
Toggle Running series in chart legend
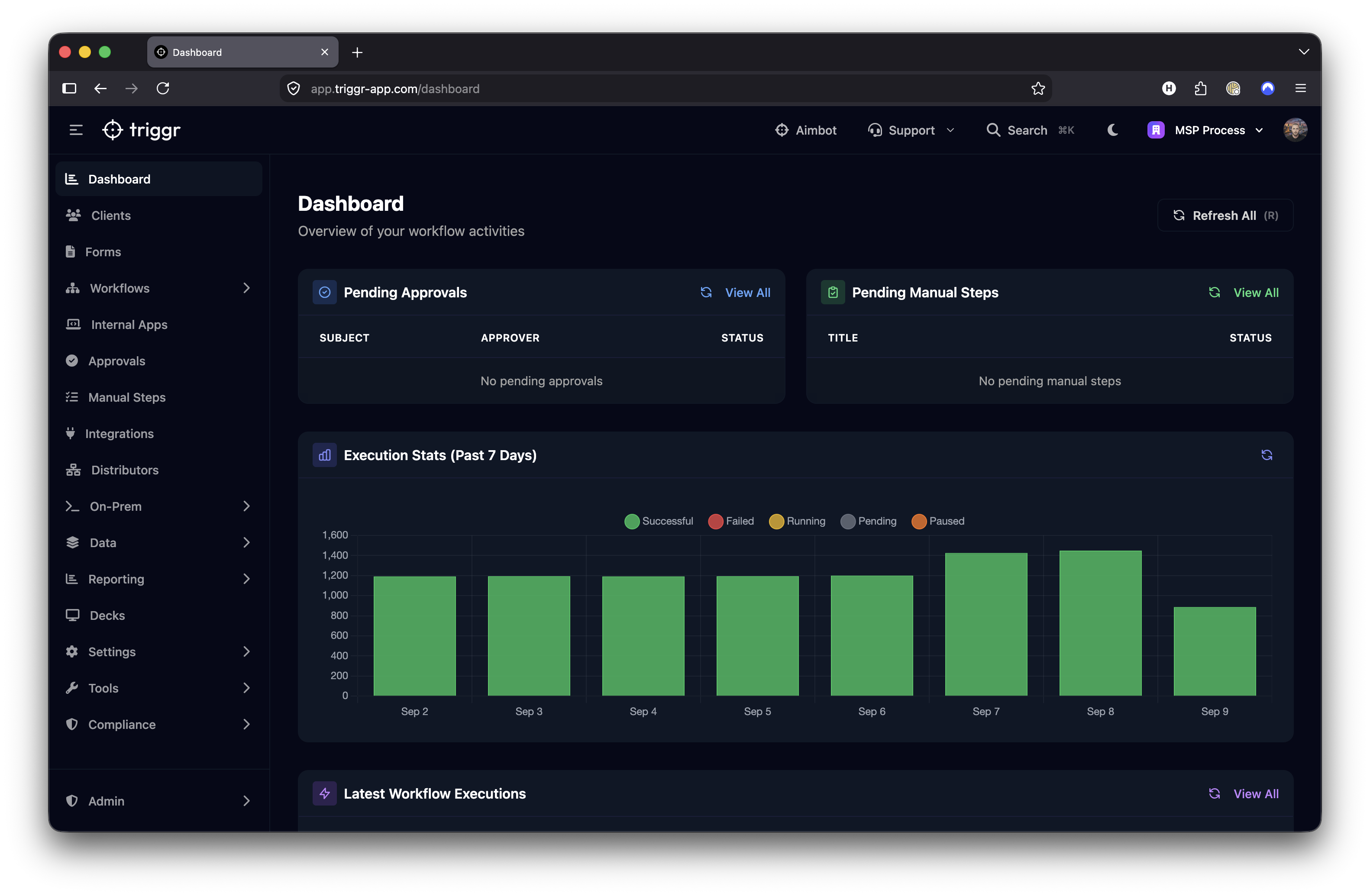[x=797, y=521]
